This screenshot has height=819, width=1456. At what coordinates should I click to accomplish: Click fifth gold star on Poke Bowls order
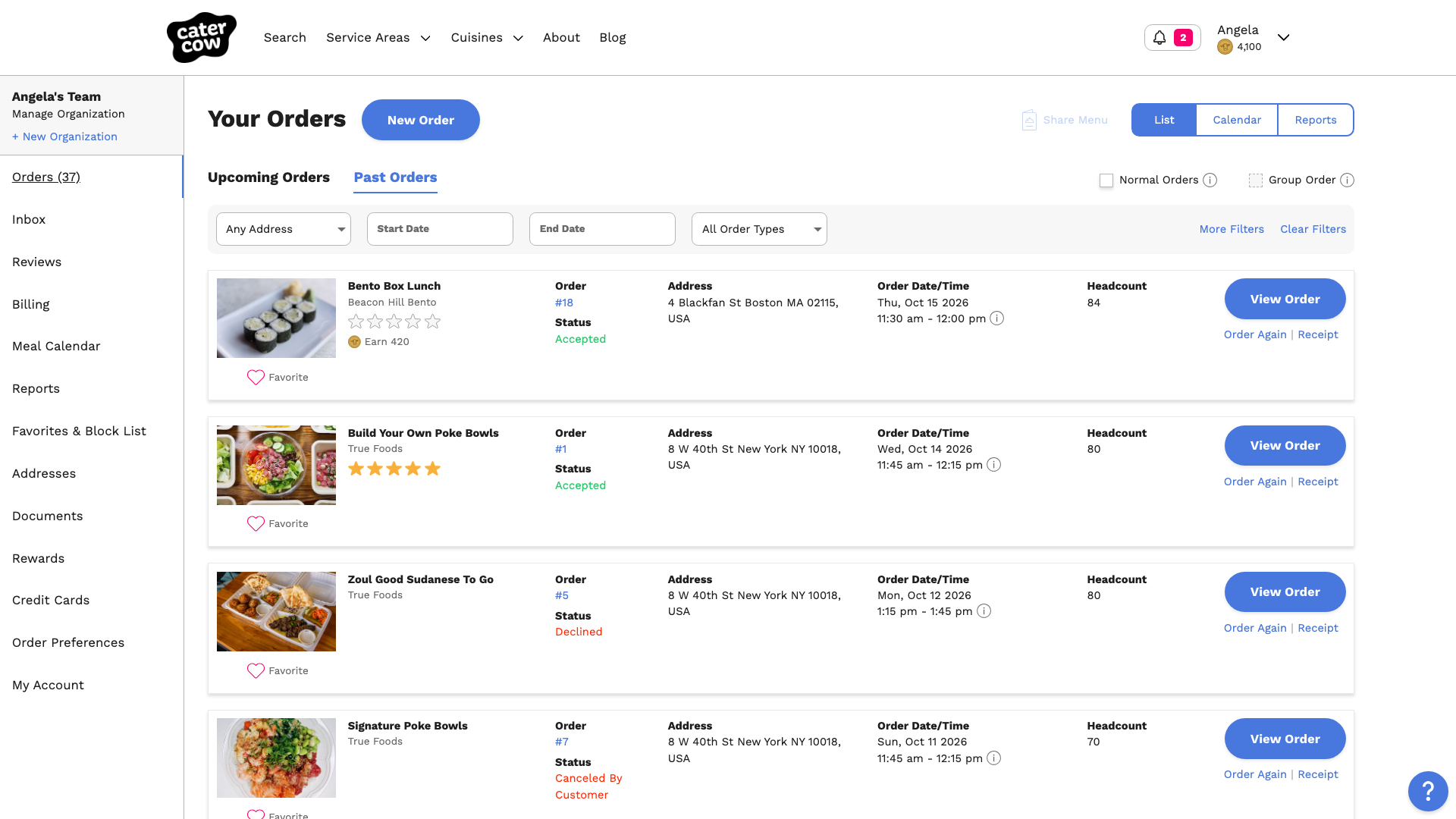point(433,469)
